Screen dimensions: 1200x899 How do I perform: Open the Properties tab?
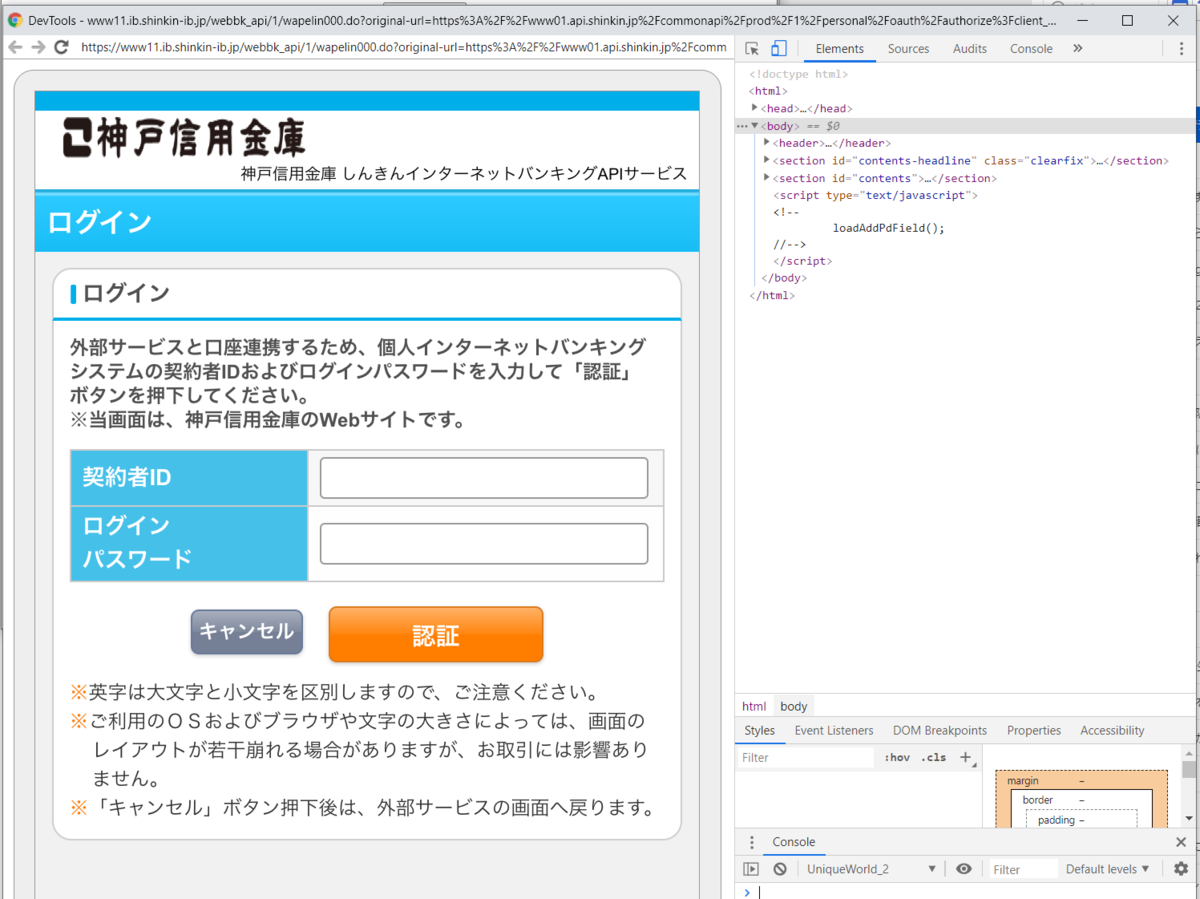pos(1034,730)
